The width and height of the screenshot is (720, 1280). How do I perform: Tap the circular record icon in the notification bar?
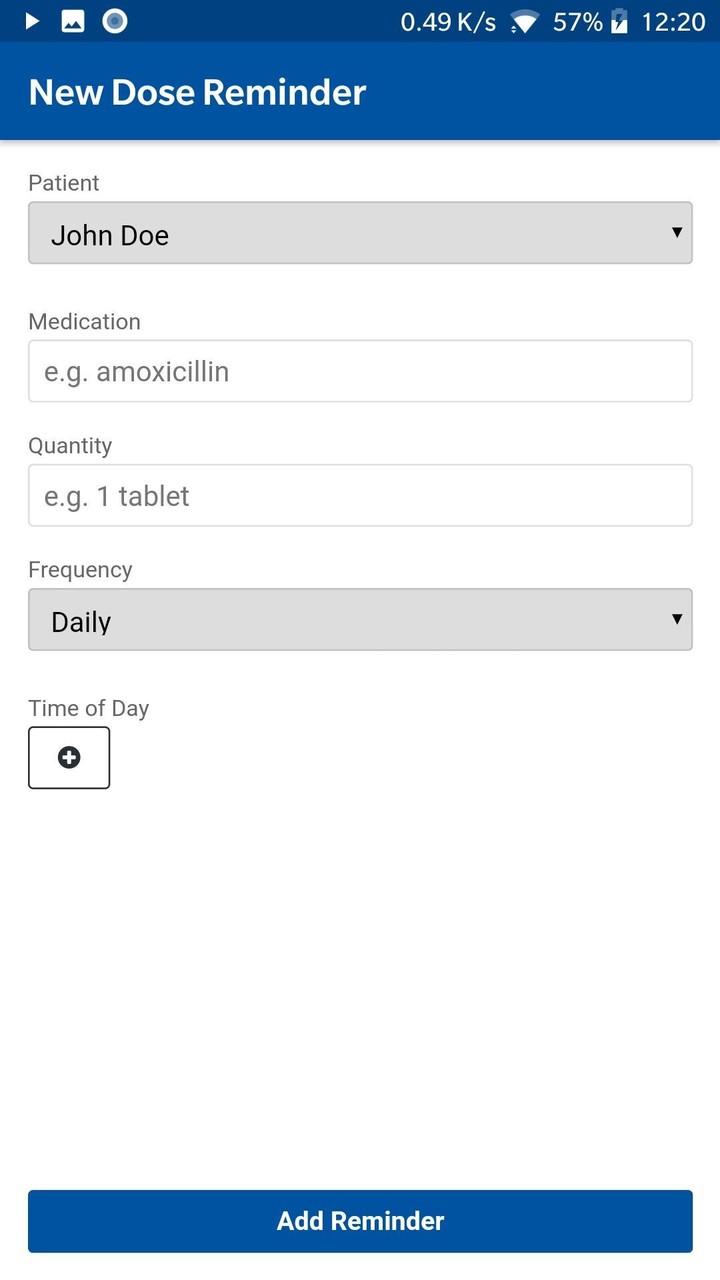pos(114,20)
